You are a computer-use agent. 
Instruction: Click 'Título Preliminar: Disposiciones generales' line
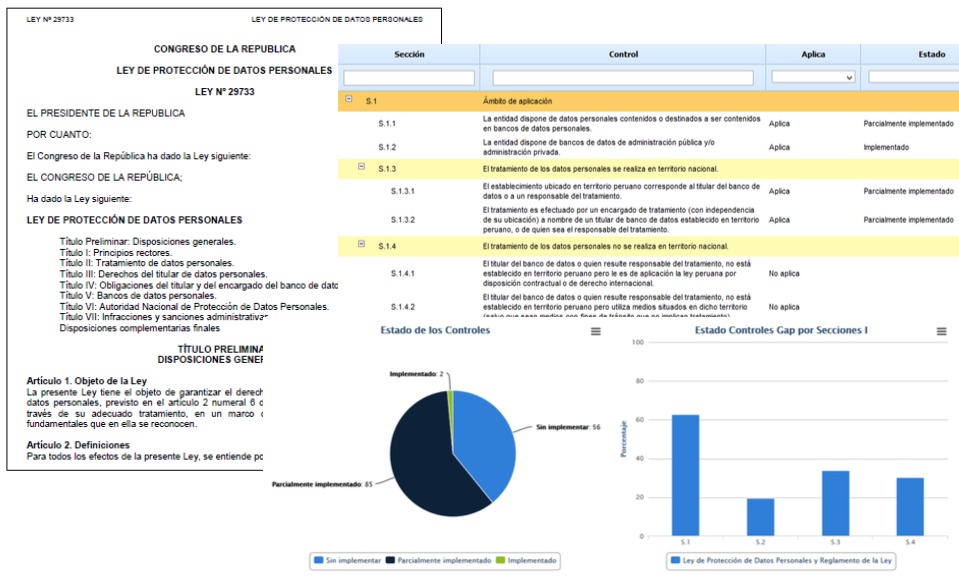[147, 242]
